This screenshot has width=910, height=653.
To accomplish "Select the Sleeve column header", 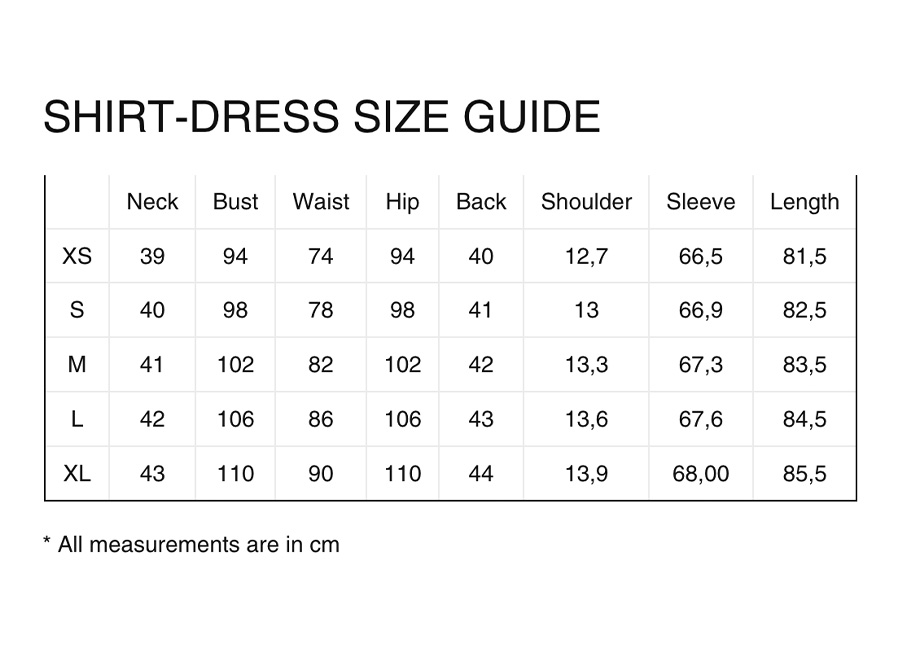I will click(700, 202).
